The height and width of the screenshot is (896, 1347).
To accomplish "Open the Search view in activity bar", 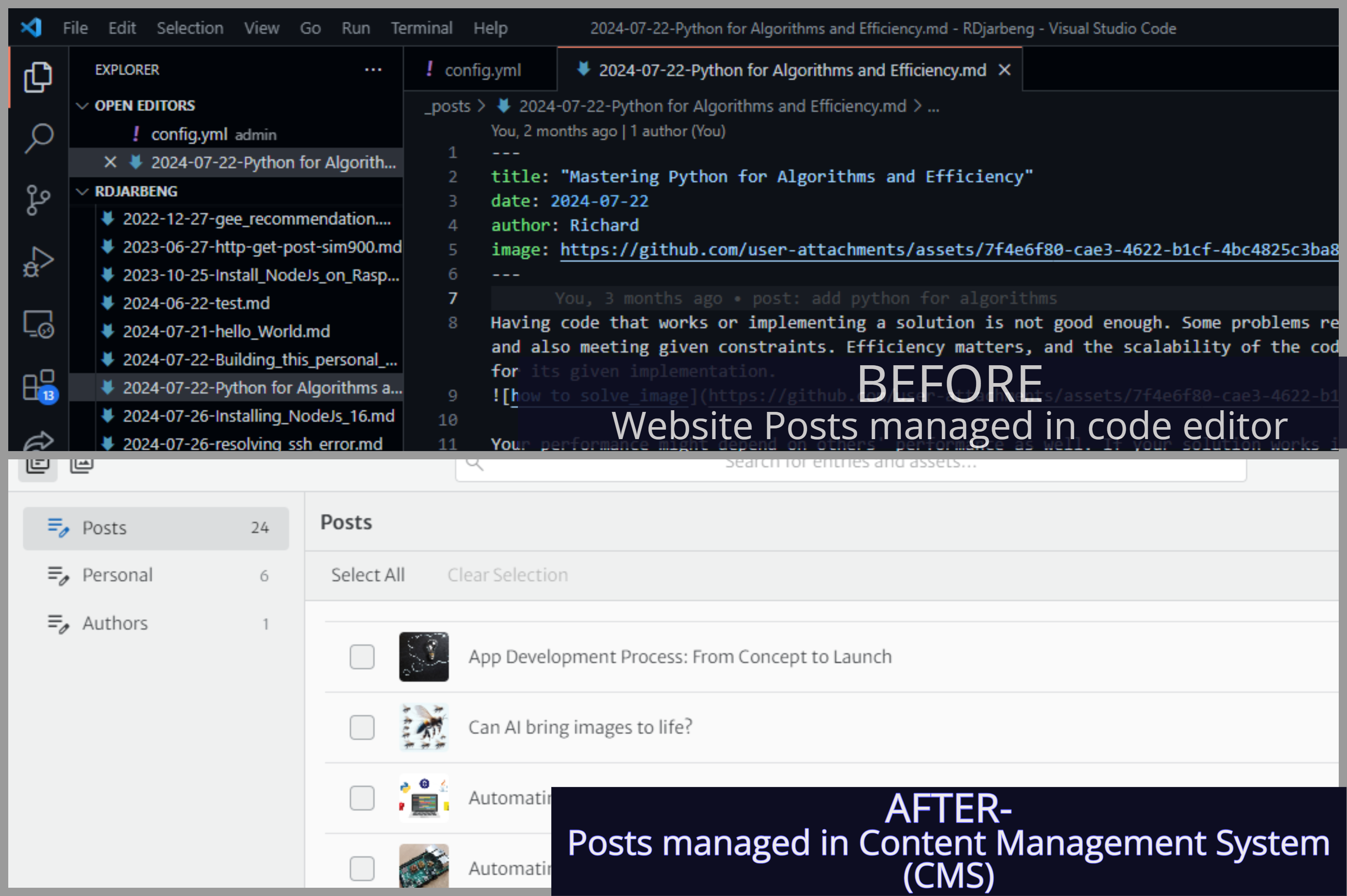I will tap(38, 139).
